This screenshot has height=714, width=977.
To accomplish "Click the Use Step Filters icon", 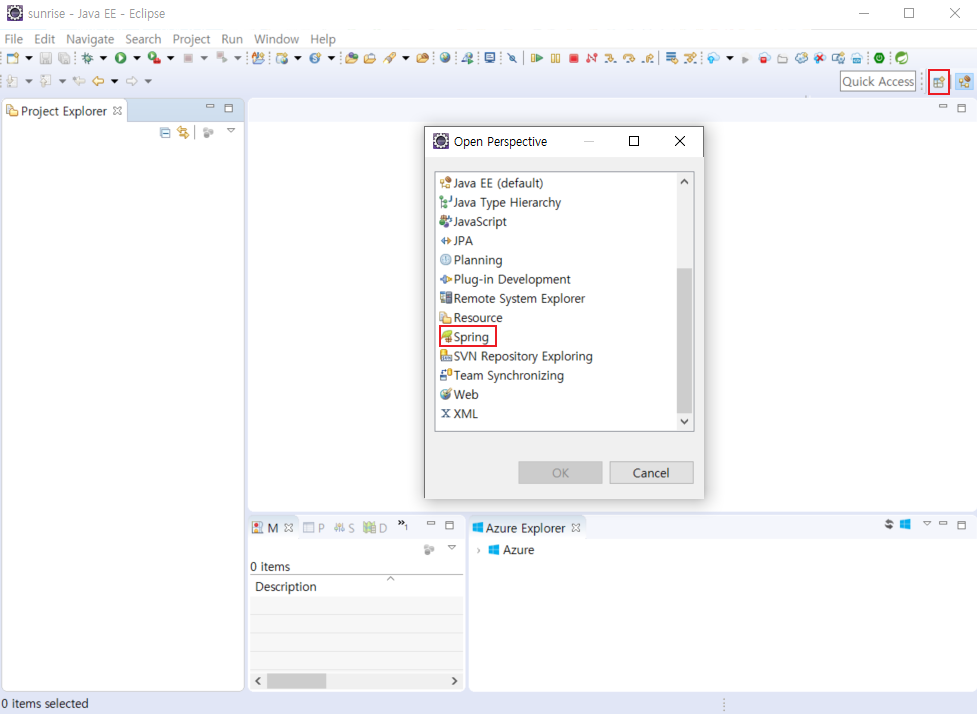I will (x=690, y=58).
